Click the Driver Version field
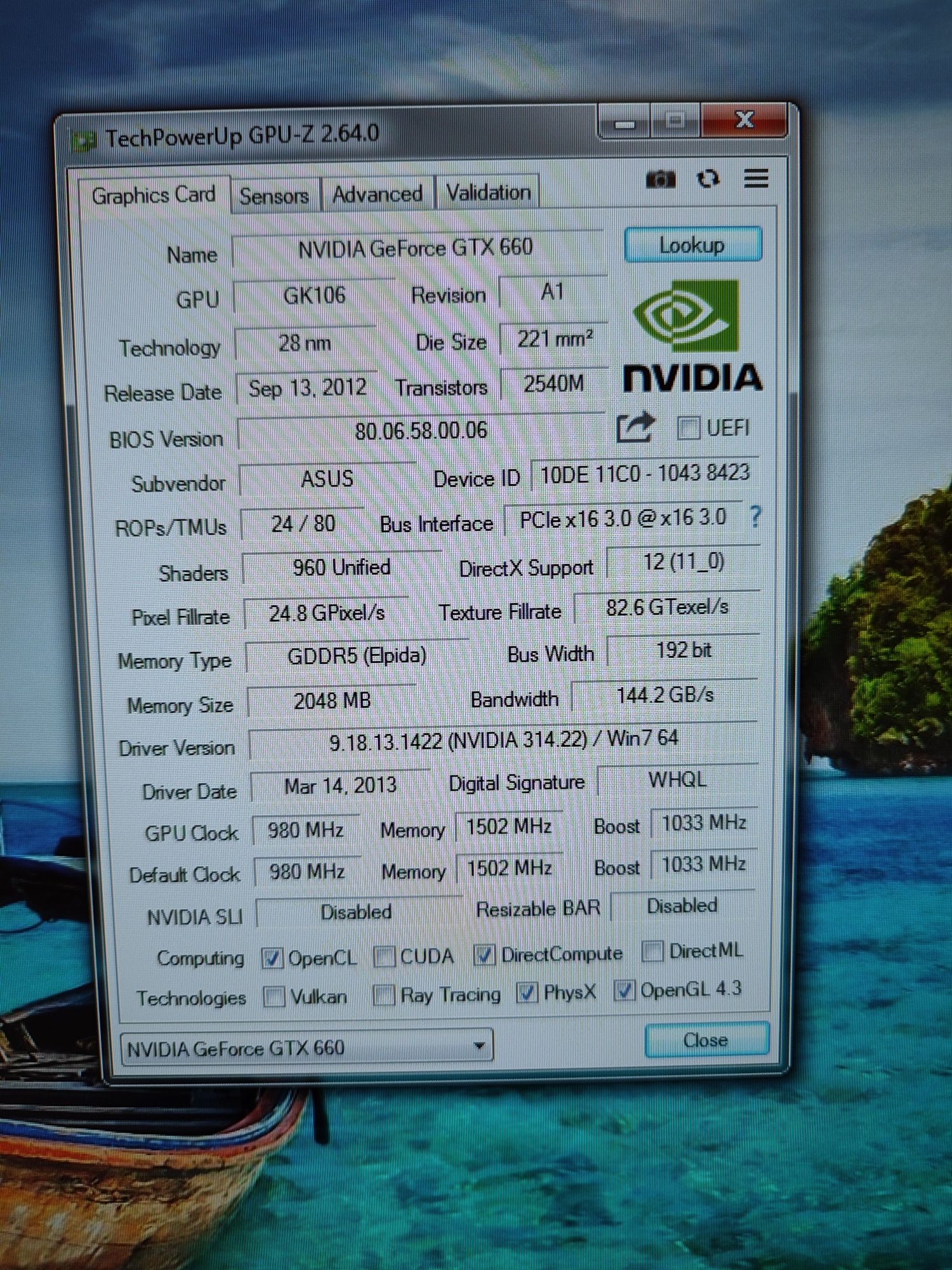The width and height of the screenshot is (952, 1270). tap(503, 740)
